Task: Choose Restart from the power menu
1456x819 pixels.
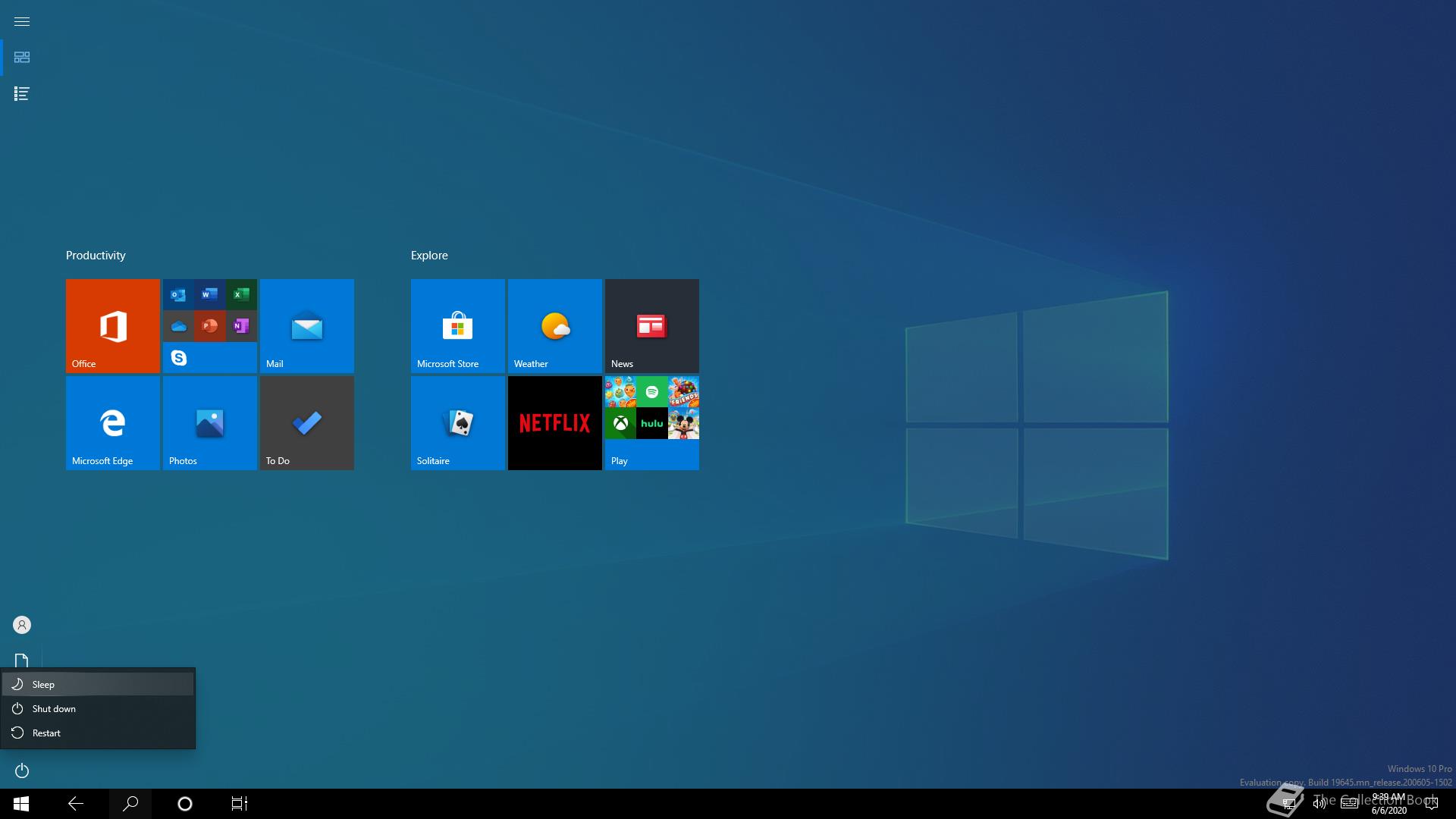Action: point(98,733)
